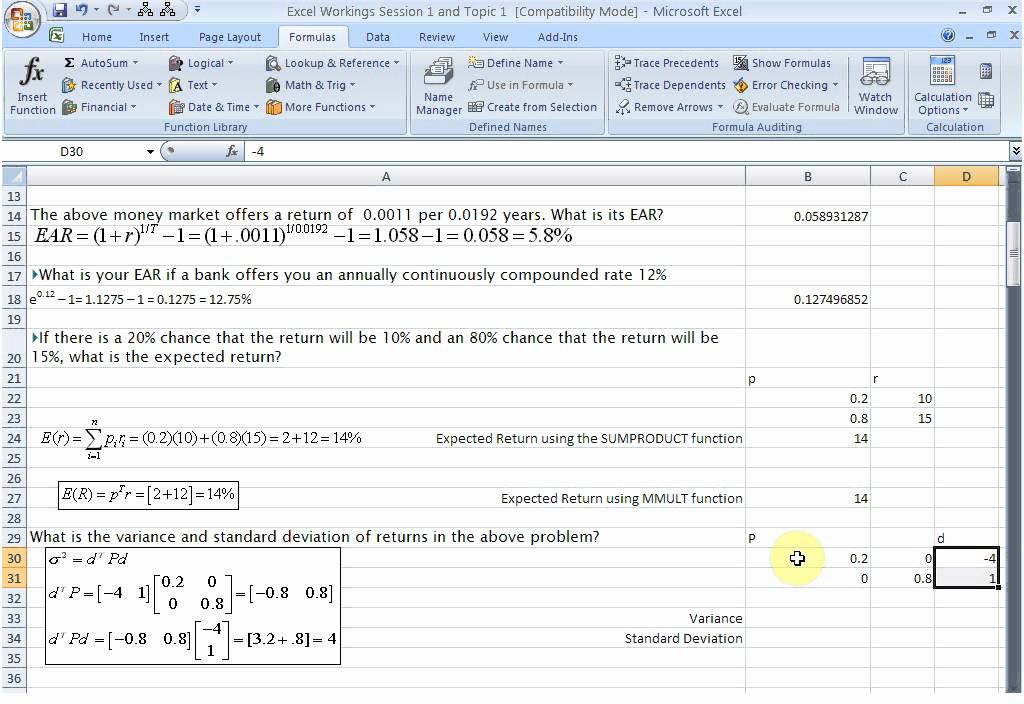
Task: Select column D header
Action: [x=967, y=176]
